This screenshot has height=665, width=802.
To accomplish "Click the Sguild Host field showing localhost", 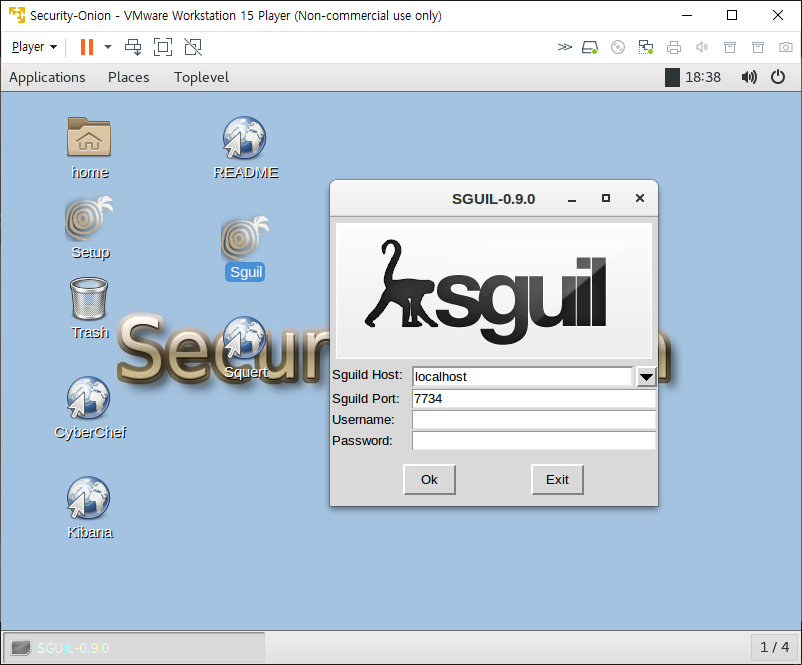I will (x=522, y=376).
